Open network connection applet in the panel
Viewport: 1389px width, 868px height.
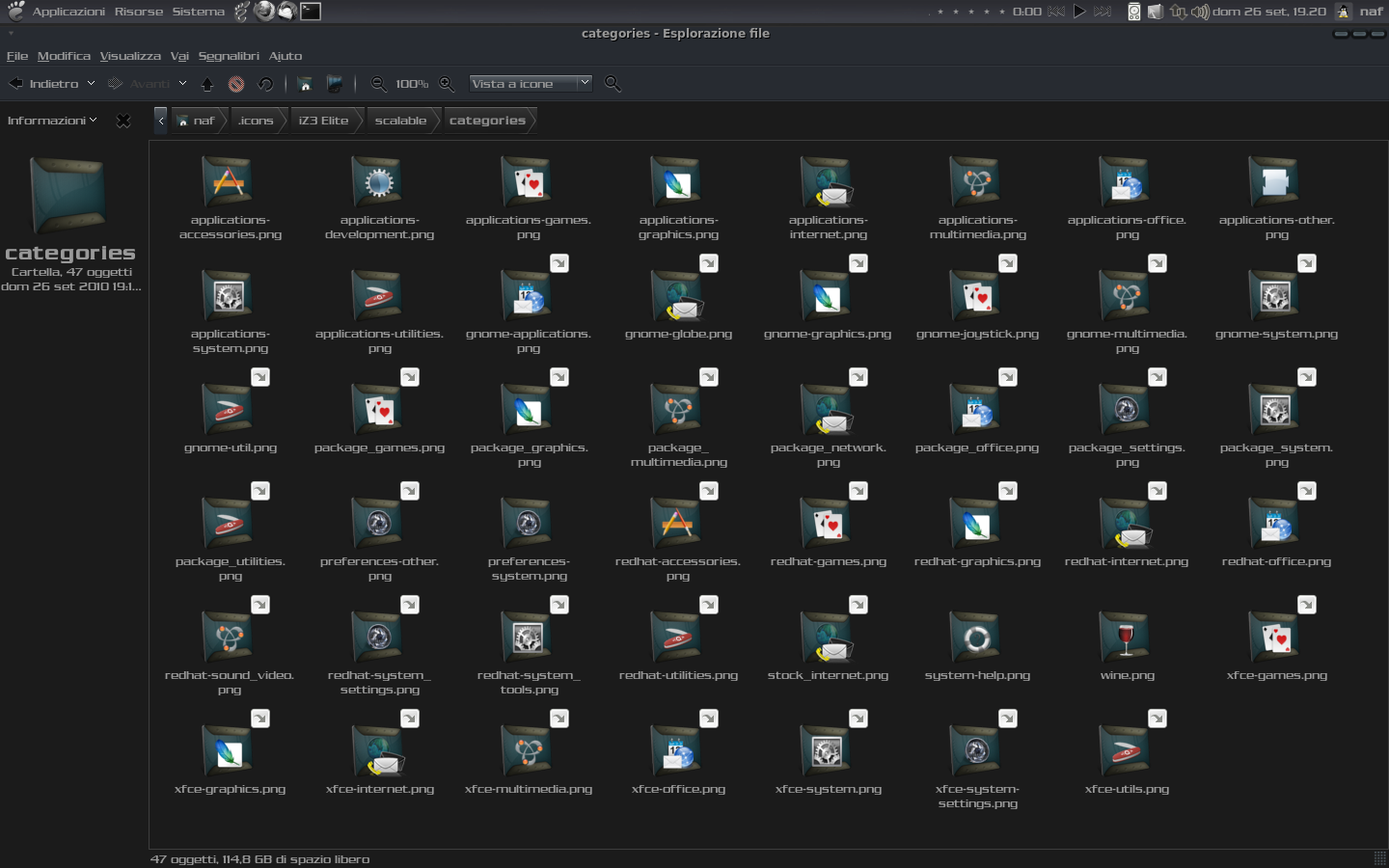click(1179, 12)
